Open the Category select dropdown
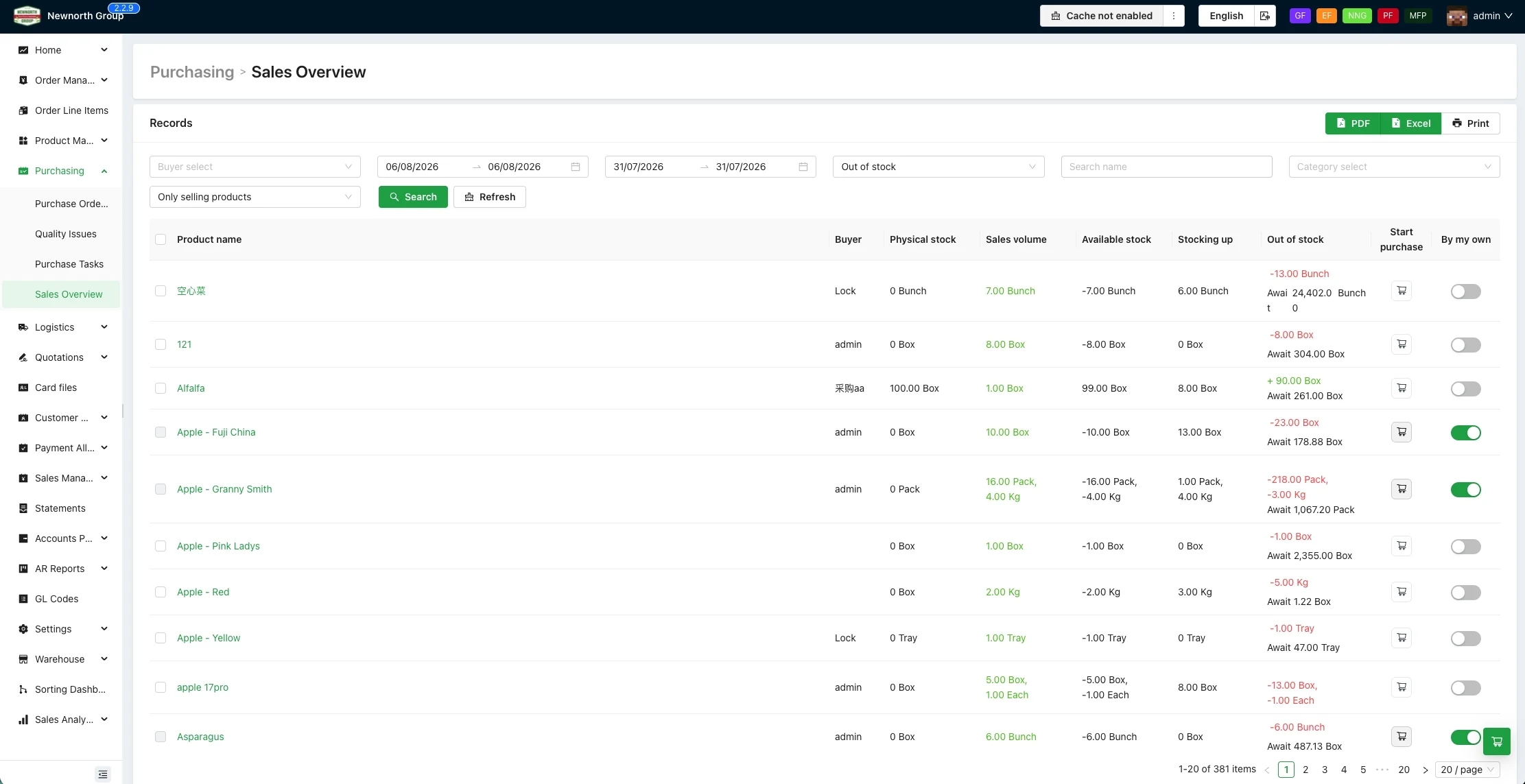 [x=1394, y=167]
